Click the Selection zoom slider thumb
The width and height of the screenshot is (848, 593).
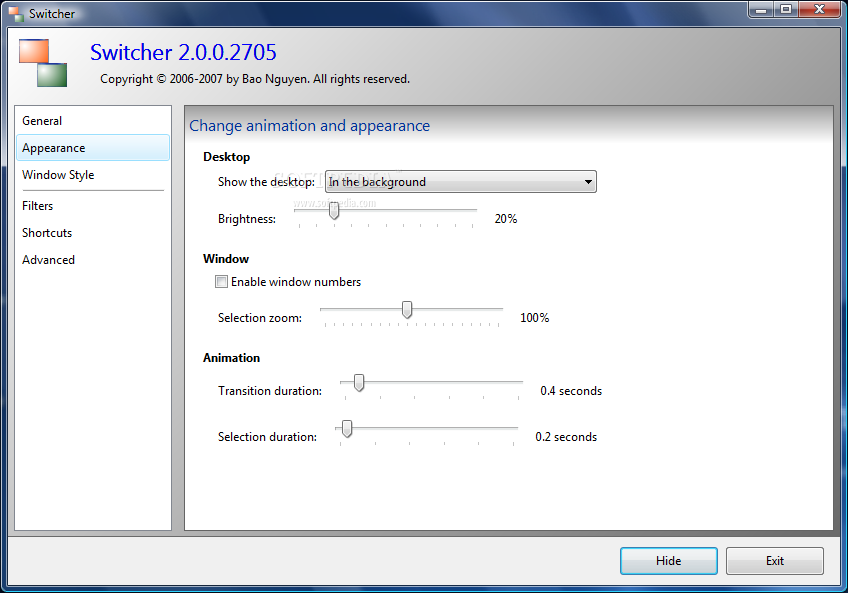pos(407,309)
